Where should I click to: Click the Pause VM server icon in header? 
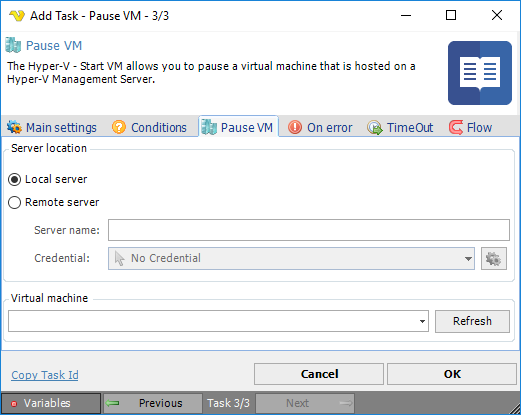click(x=13, y=45)
